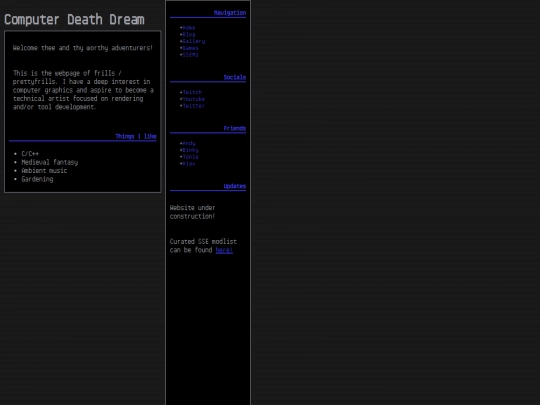Open friend link Binky
Screen dimensions: 540x405
point(190,150)
